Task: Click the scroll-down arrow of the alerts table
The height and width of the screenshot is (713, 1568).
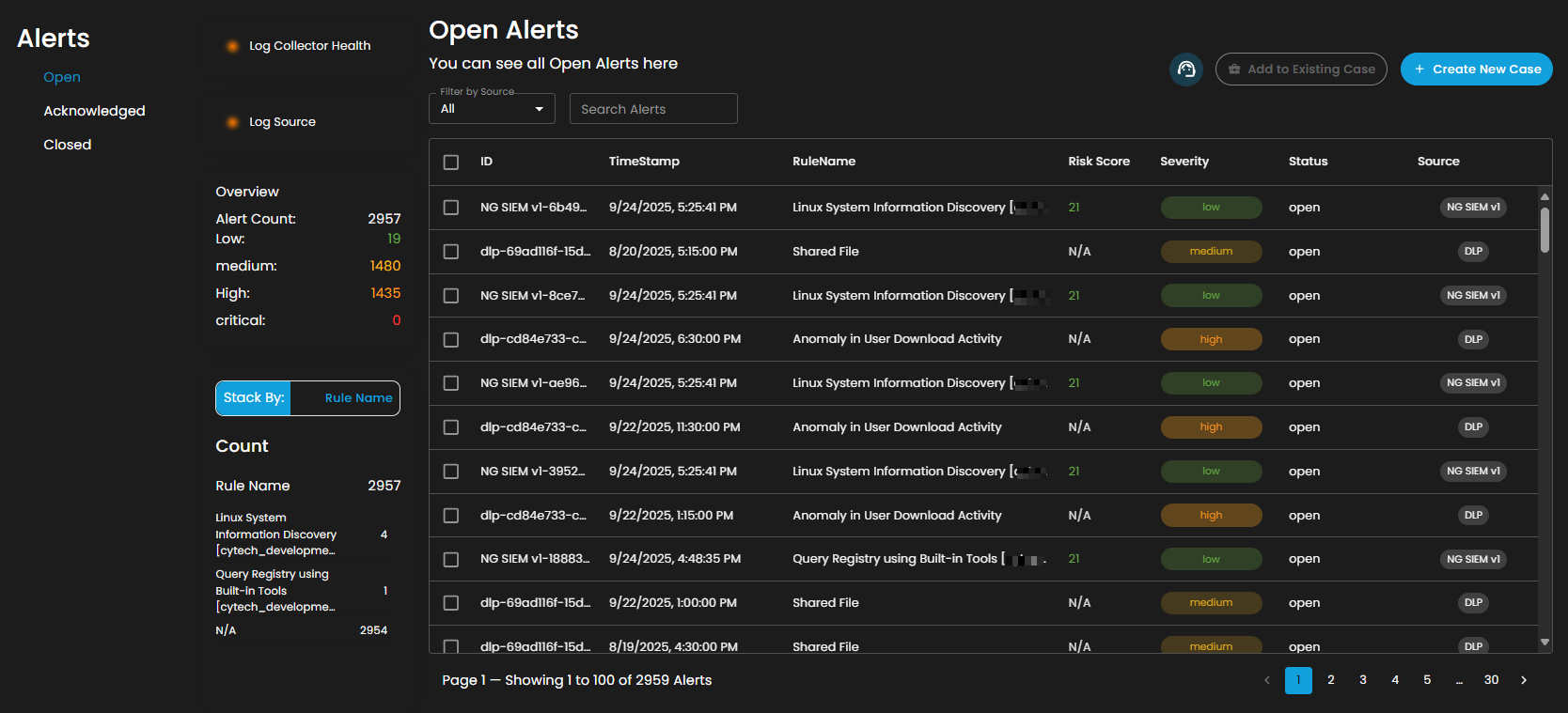Action: (x=1544, y=643)
